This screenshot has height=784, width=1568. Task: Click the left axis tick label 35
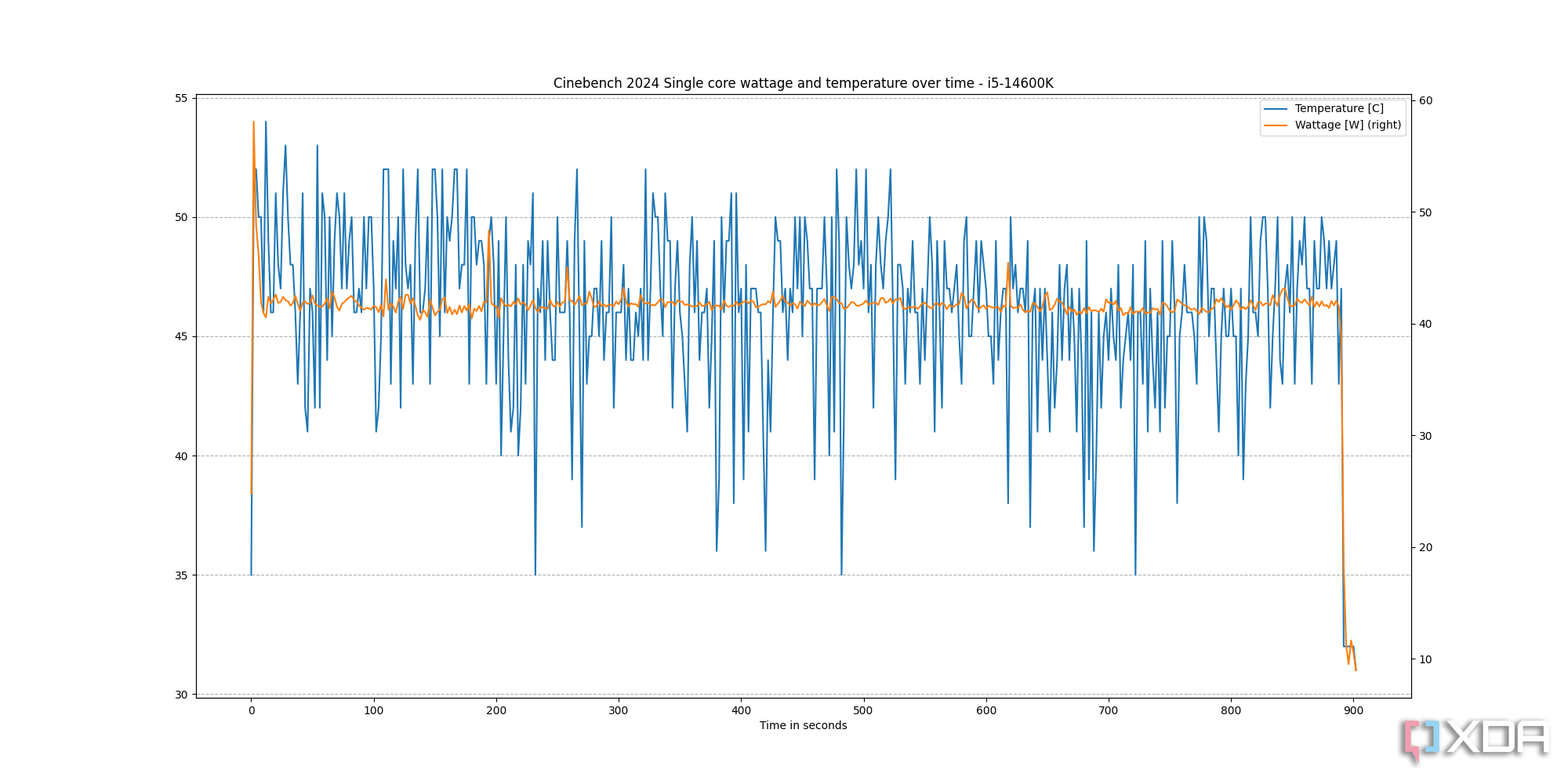coord(181,575)
